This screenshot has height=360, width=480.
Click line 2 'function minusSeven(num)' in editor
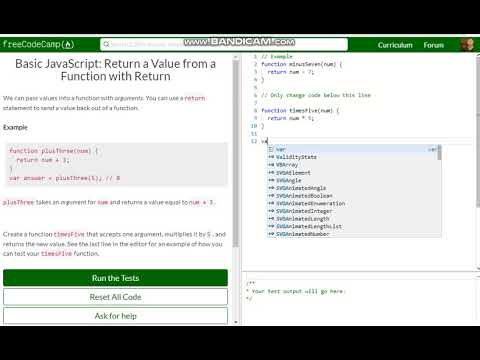[301, 64]
